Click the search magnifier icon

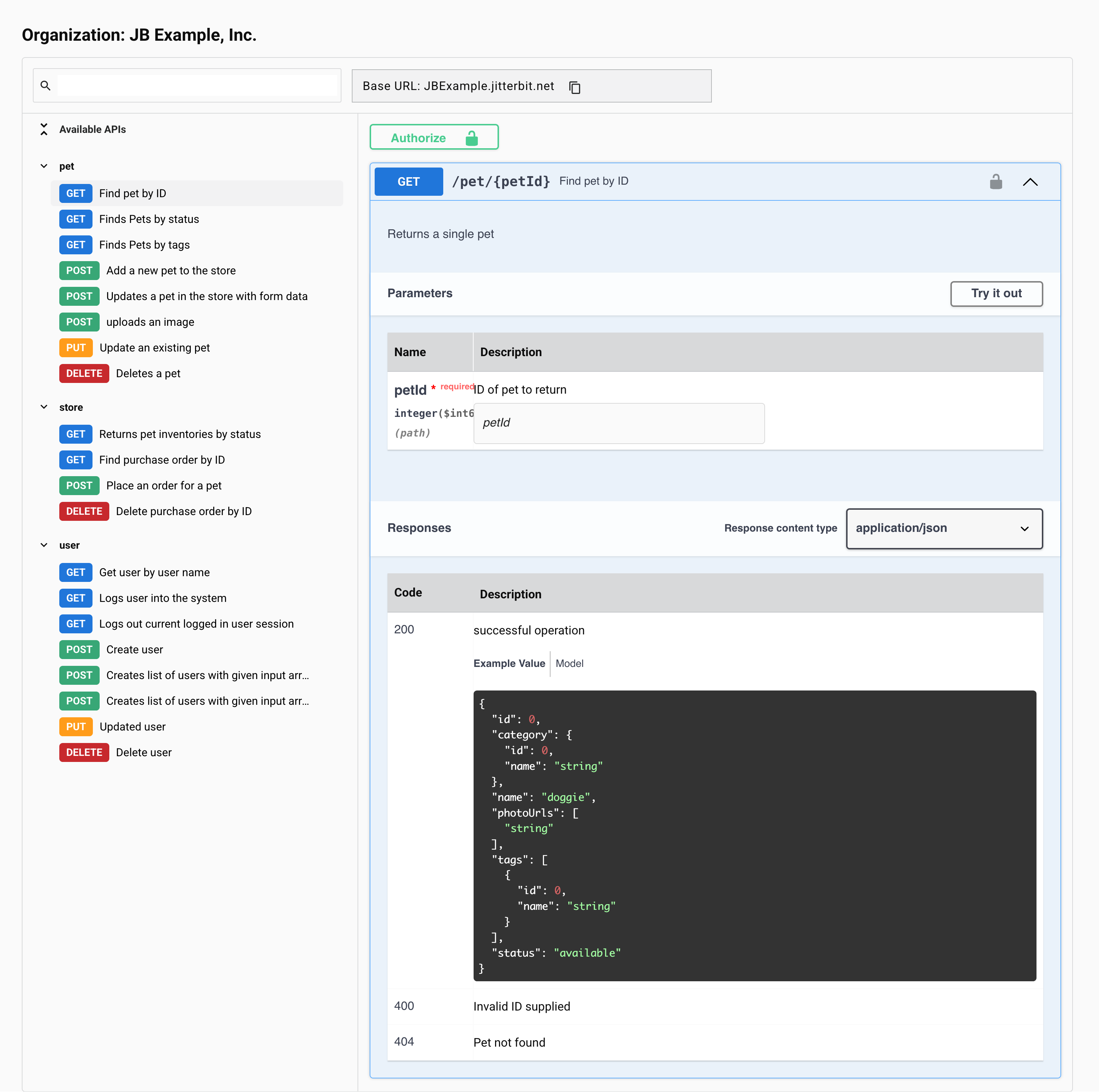coord(45,85)
